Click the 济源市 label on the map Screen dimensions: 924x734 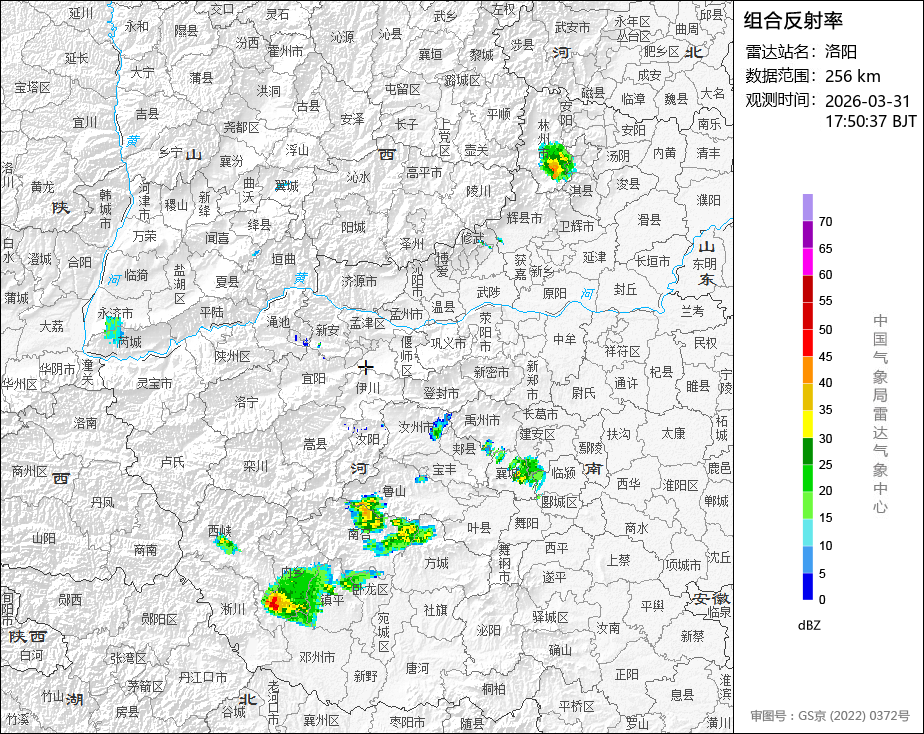click(359, 281)
